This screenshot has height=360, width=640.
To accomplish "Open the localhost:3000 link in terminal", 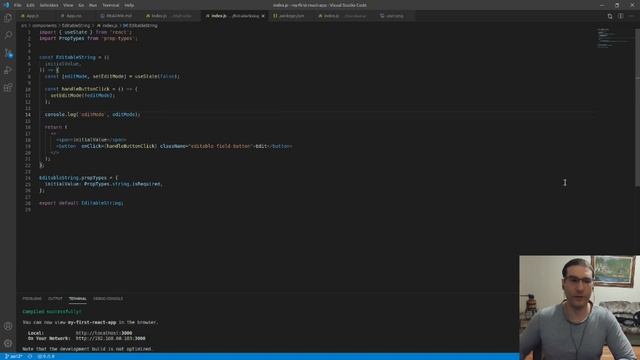I will (104, 333).
